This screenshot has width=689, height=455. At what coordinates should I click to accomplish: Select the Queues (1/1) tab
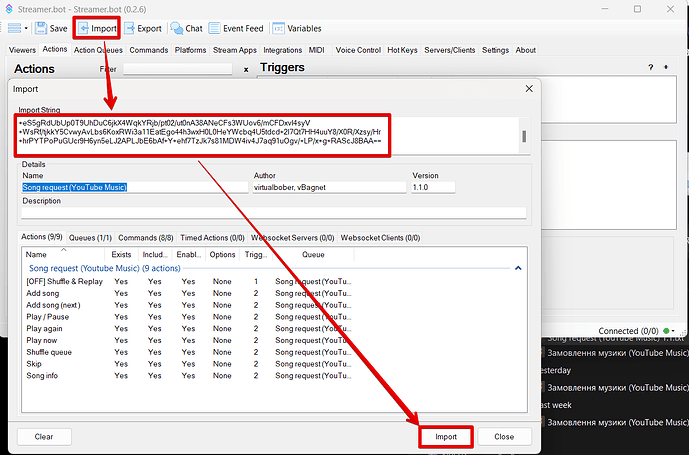click(x=90, y=238)
